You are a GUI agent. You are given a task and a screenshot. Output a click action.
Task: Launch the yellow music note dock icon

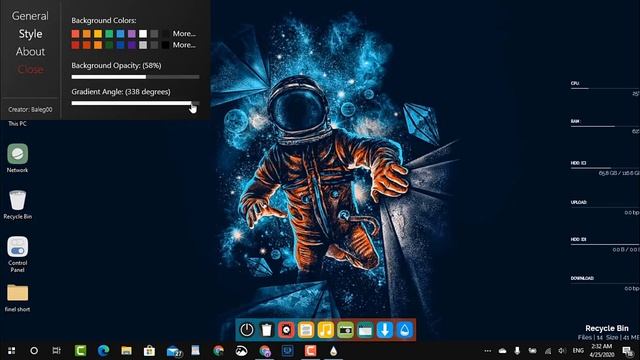[326, 330]
